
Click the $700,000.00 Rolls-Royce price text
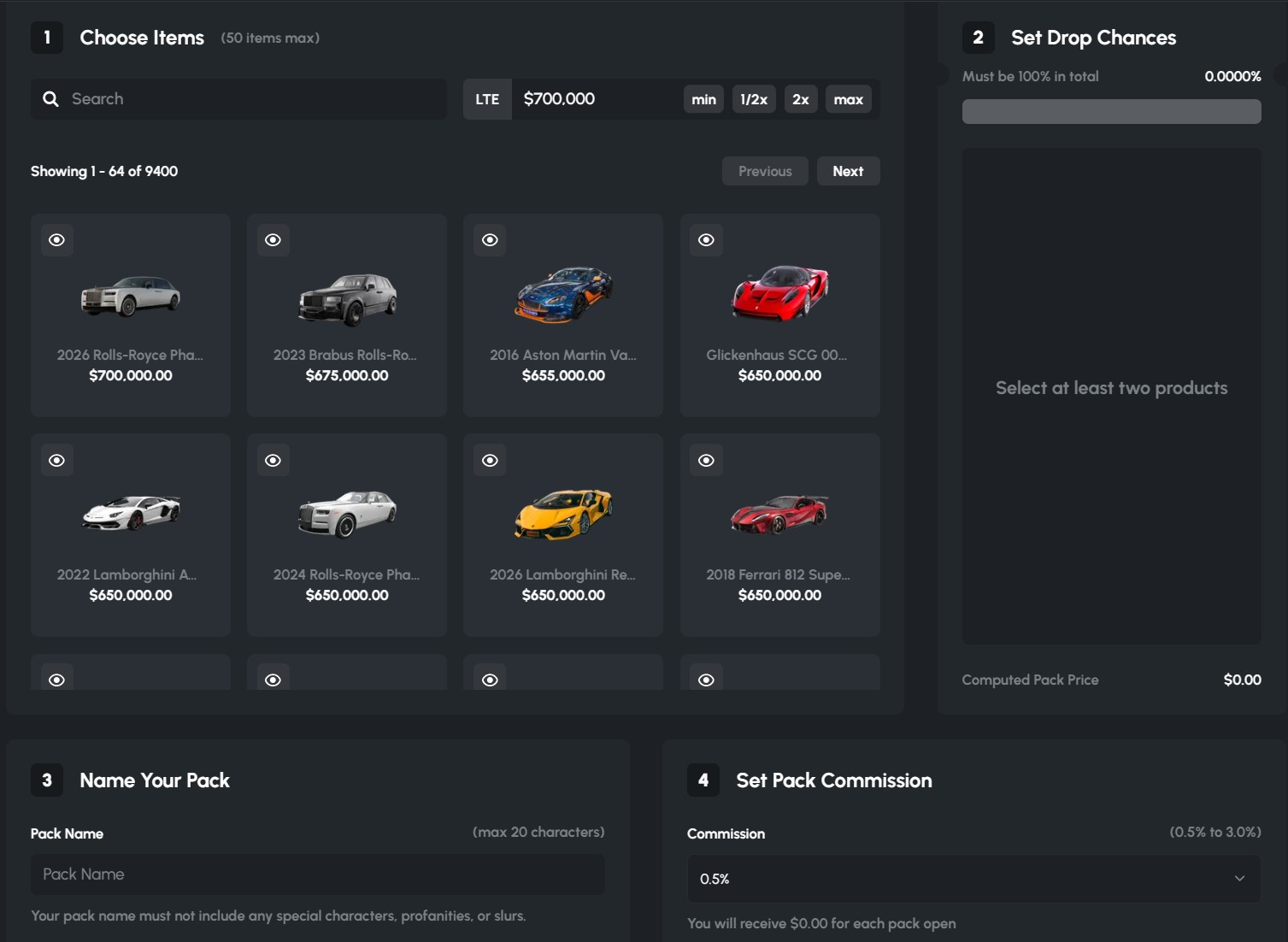click(x=131, y=375)
